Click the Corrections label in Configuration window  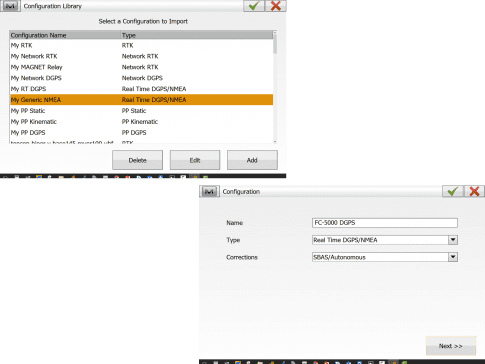click(242, 257)
